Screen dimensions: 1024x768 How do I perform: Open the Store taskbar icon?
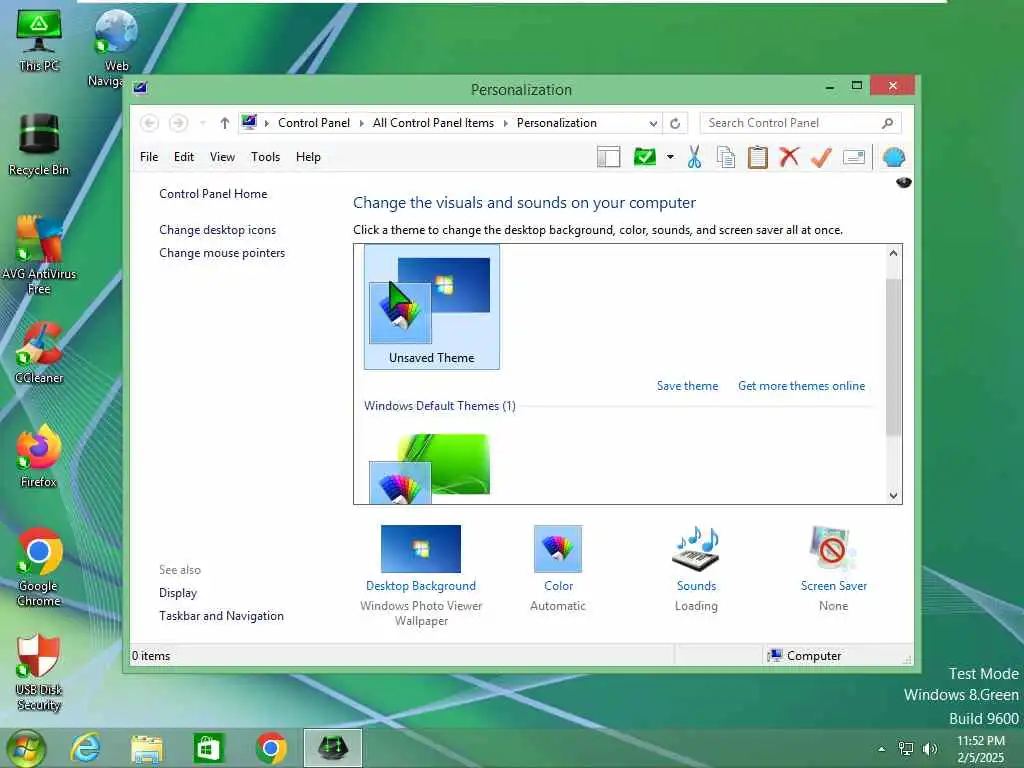(x=208, y=748)
